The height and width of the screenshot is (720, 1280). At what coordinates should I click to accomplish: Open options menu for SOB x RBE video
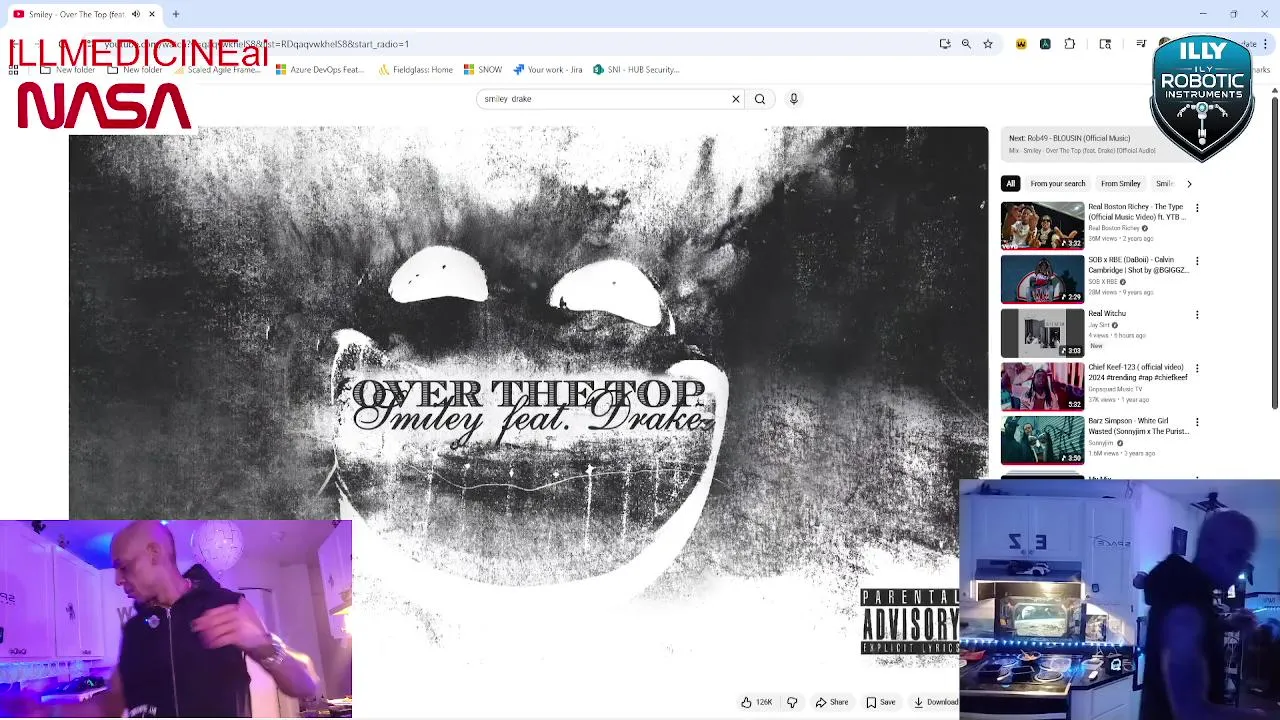point(1197,261)
